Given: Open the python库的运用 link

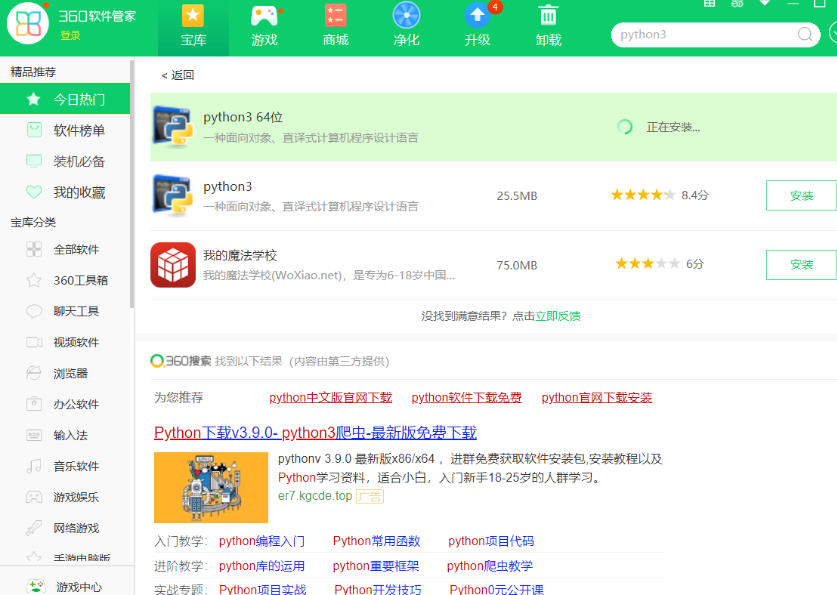Looking at the screenshot, I should pos(262,566).
